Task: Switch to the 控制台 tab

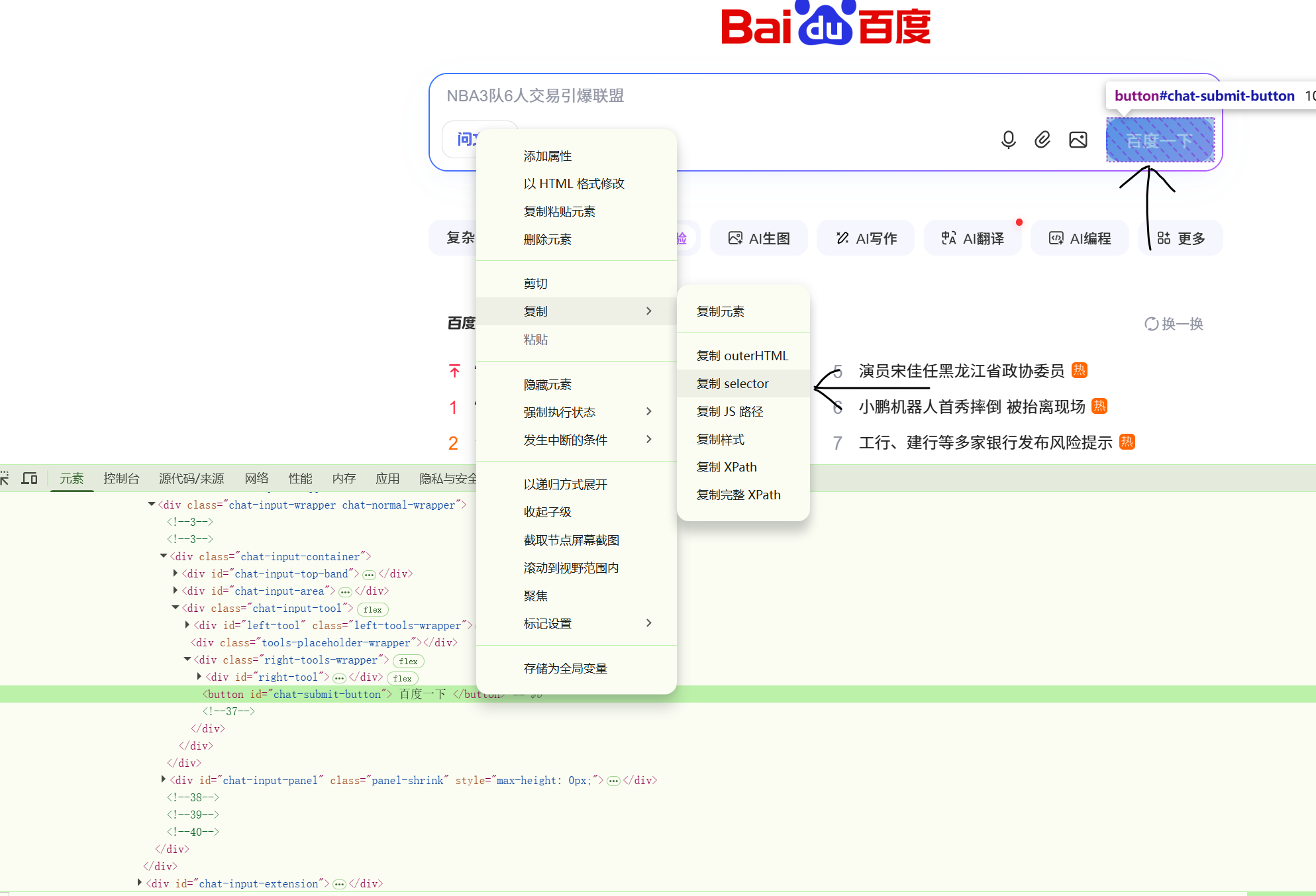Action: (121, 478)
